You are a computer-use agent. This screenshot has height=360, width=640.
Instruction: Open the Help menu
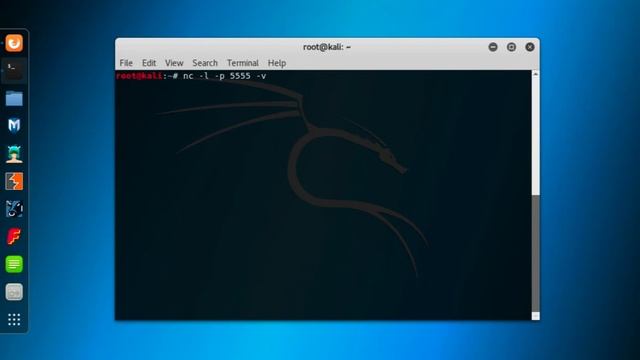[277, 63]
